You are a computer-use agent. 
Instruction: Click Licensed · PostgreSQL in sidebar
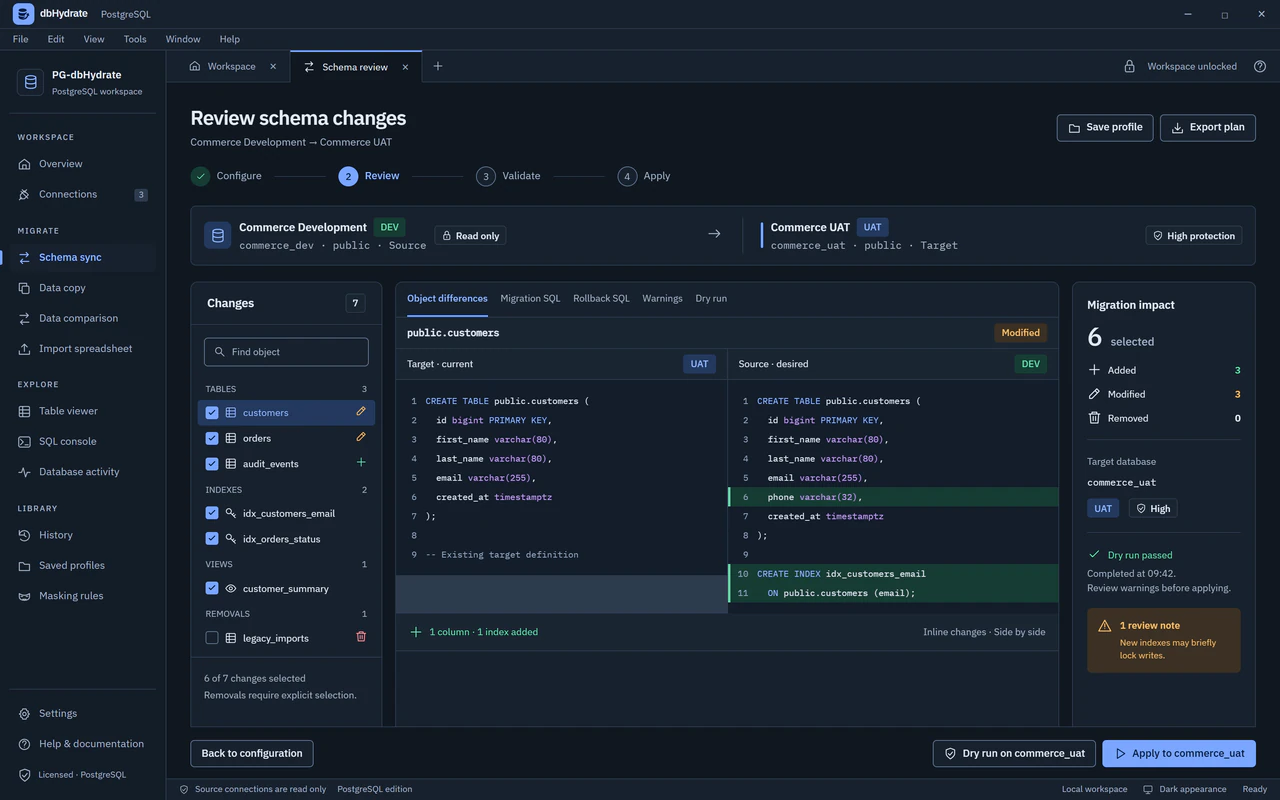73,775
